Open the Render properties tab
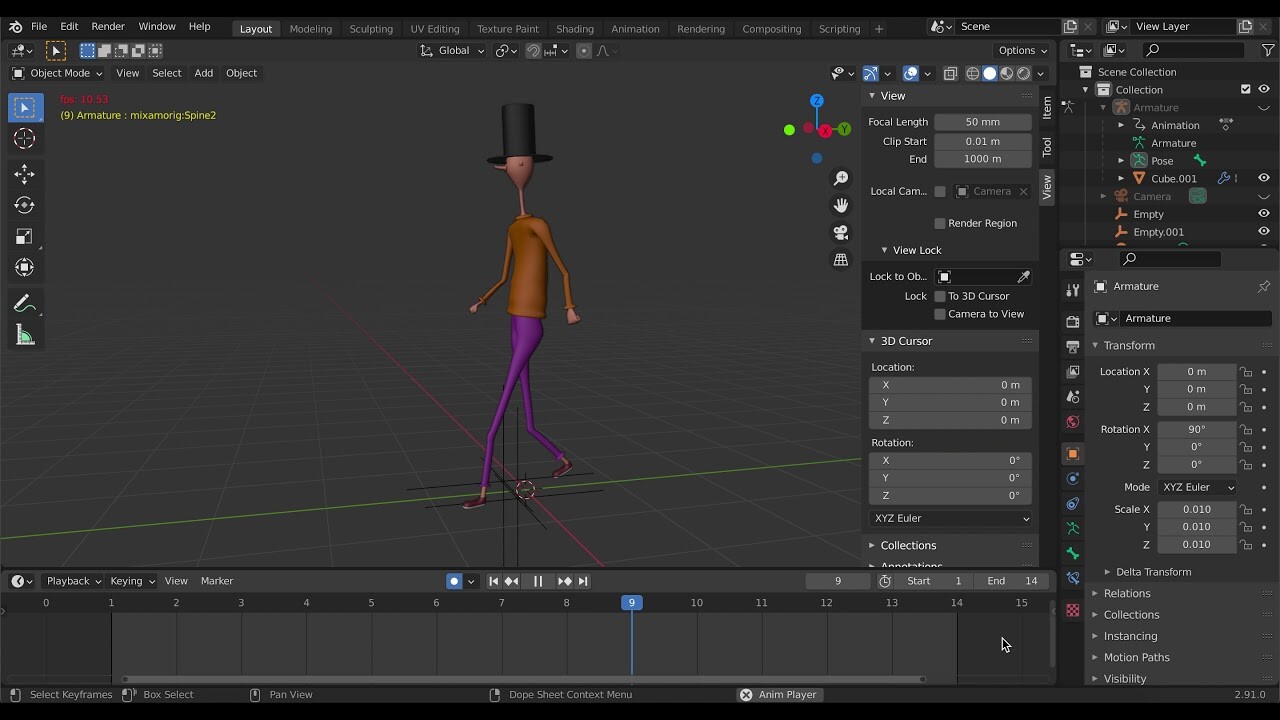 1072,322
